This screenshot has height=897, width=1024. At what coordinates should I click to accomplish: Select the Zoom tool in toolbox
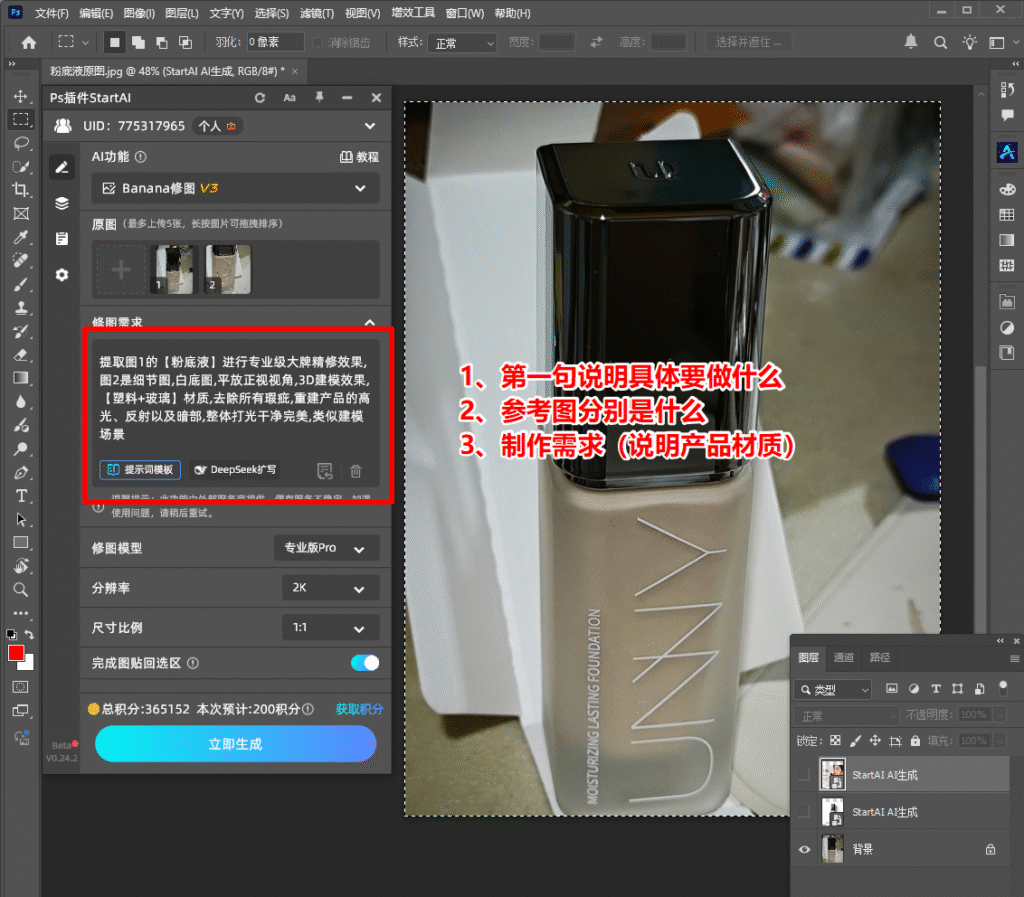click(20, 590)
